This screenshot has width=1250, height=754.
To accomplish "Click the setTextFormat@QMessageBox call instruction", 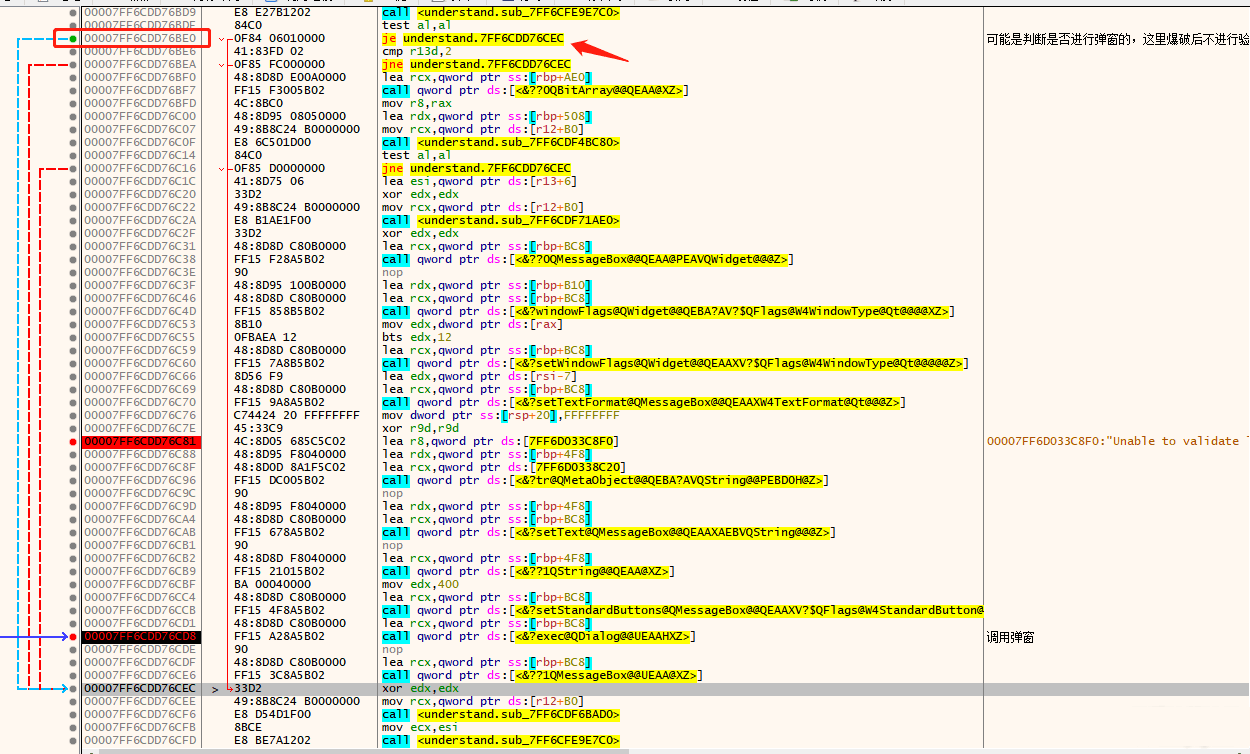I will (644, 402).
